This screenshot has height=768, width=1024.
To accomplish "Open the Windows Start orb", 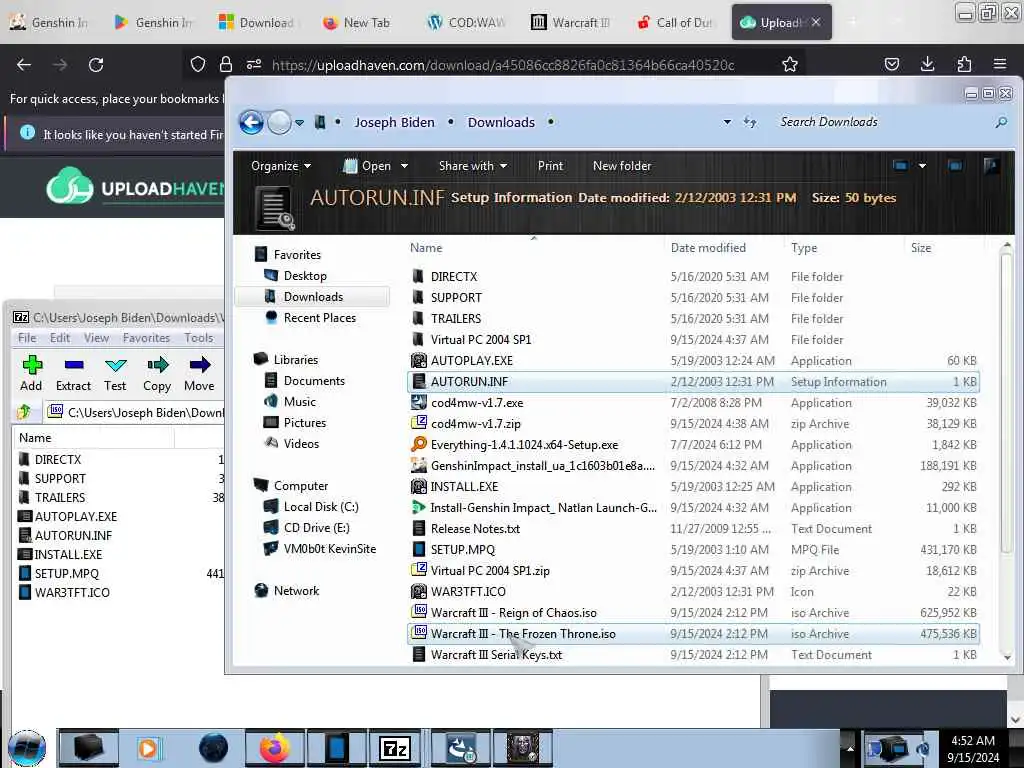I will click(27, 748).
